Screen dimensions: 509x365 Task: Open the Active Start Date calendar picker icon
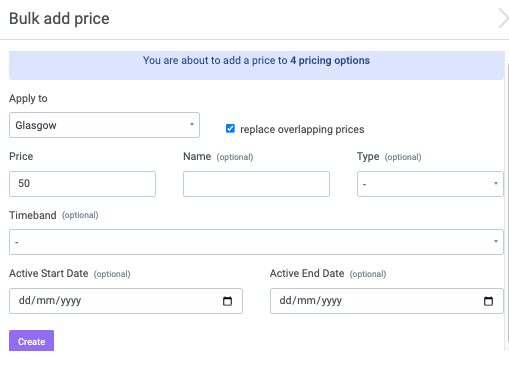point(227,301)
